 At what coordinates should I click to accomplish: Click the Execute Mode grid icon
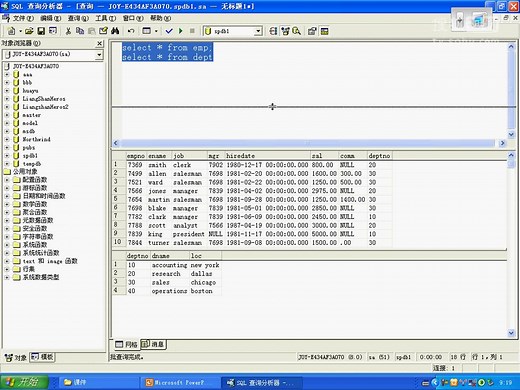146,31
